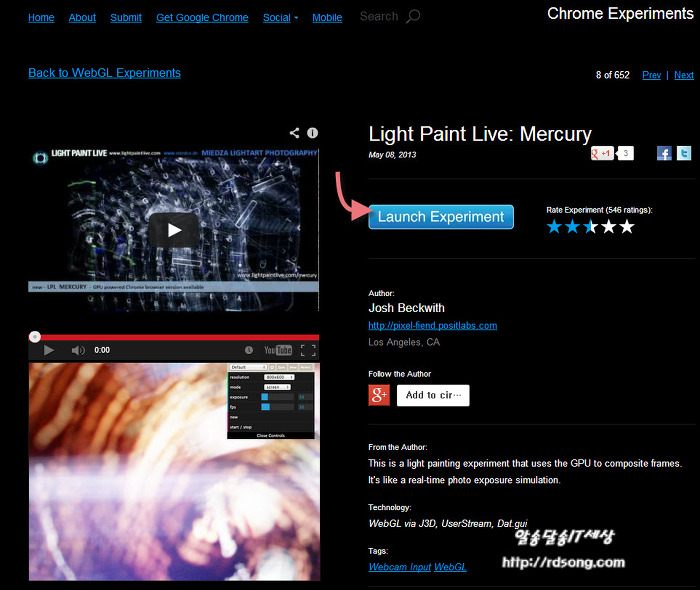Enter fullscreen on the video player
The image size is (700, 590).
coord(308,350)
